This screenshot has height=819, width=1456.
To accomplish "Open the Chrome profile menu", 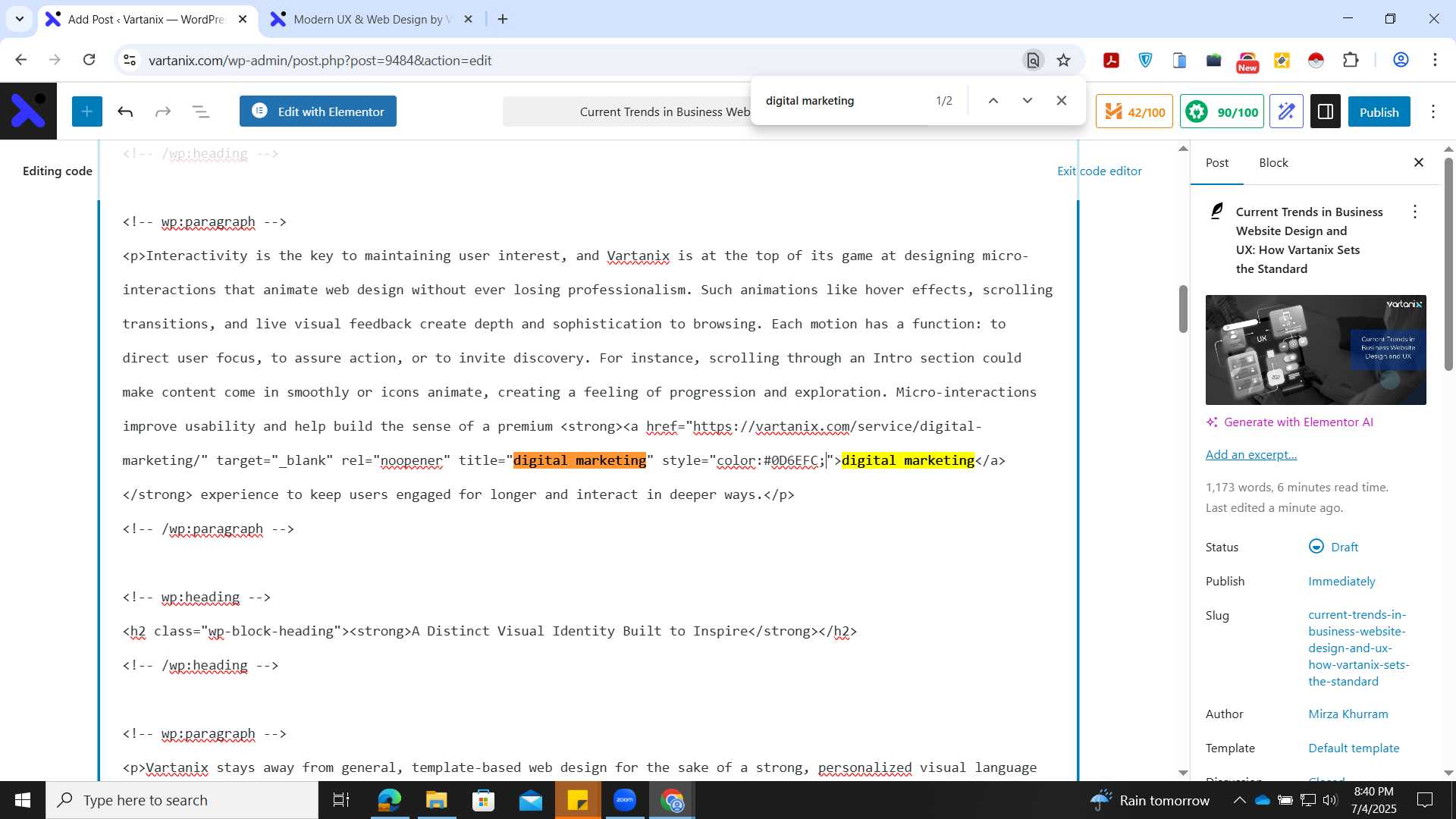I will point(1401,60).
